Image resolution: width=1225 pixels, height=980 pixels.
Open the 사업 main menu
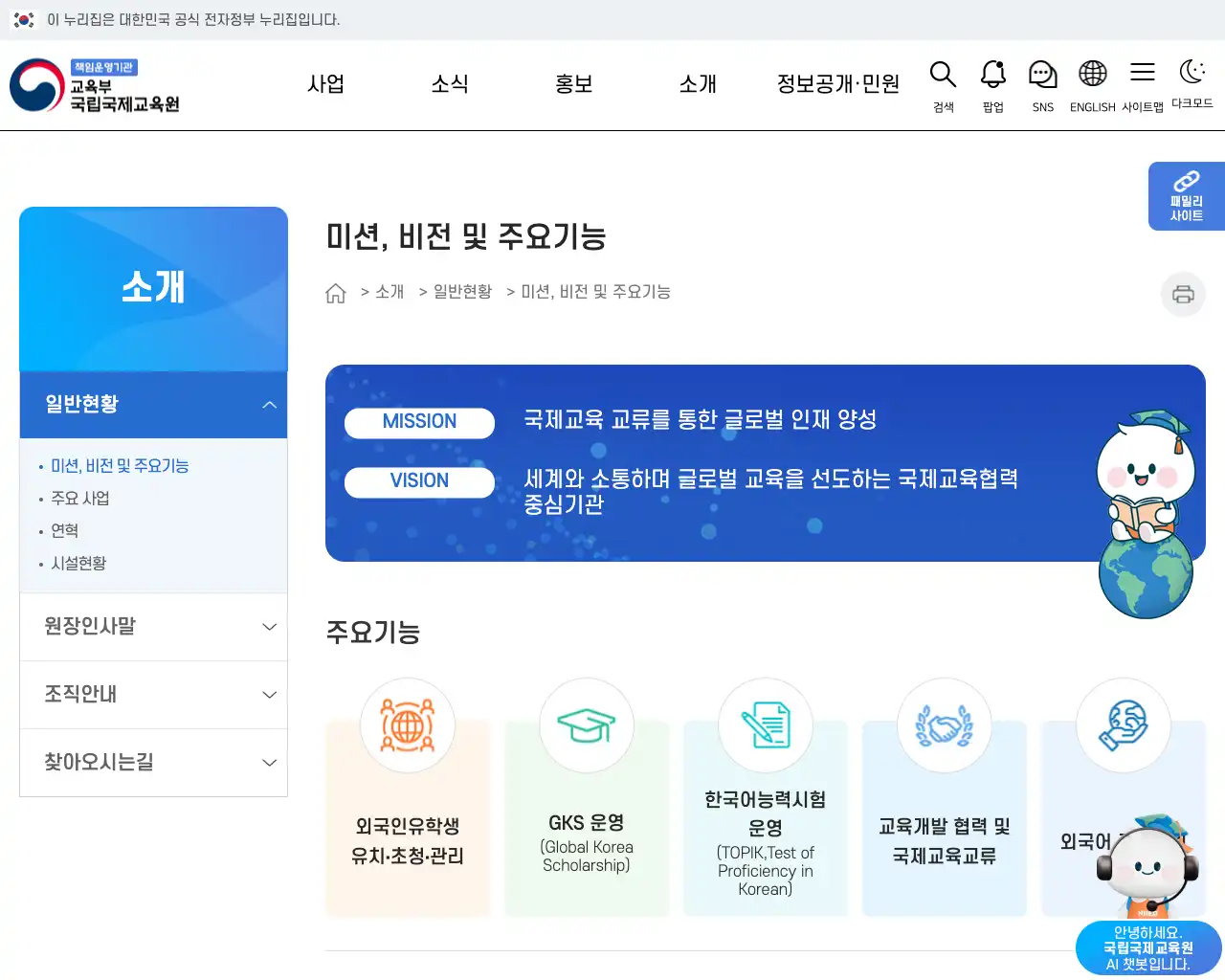(325, 84)
